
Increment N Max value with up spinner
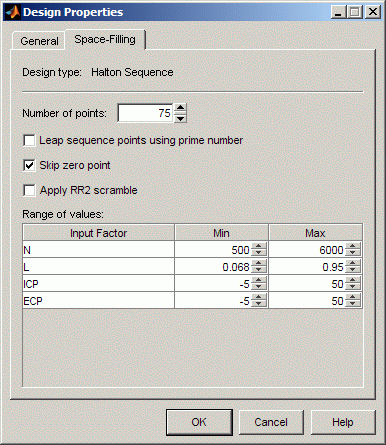[353, 246]
